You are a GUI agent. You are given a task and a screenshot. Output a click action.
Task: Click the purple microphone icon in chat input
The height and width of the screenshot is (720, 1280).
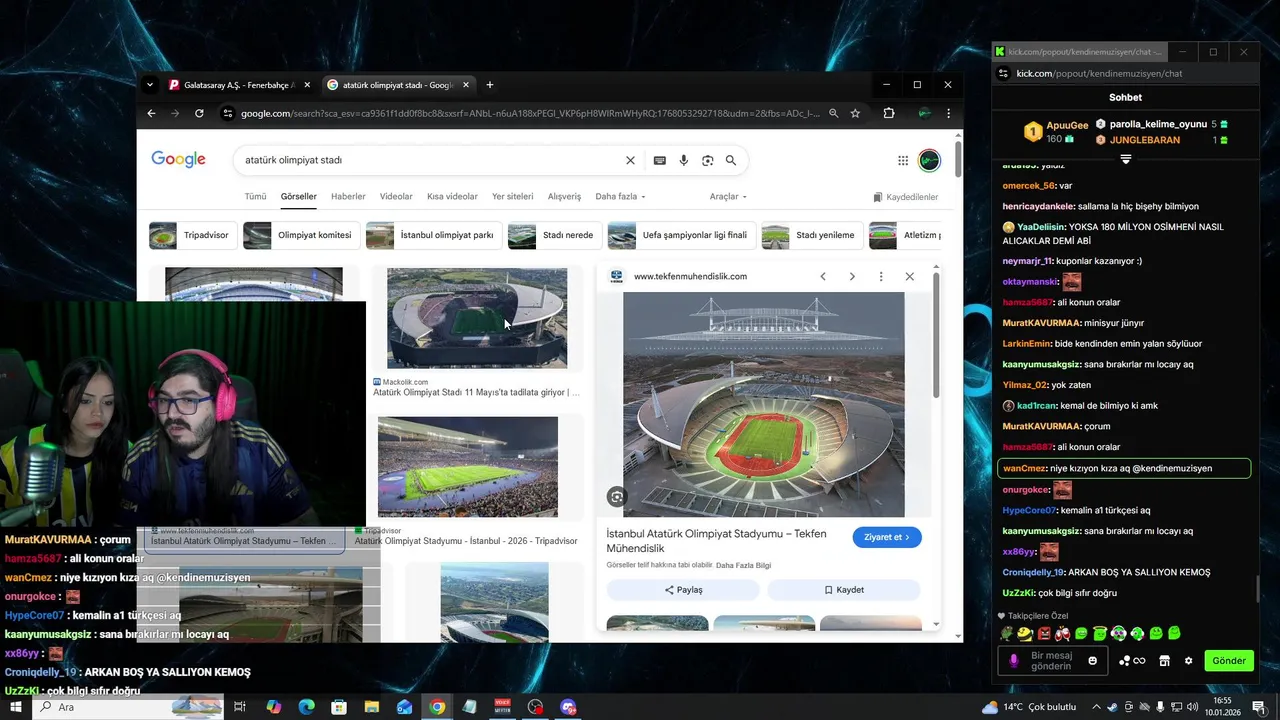click(1013, 660)
